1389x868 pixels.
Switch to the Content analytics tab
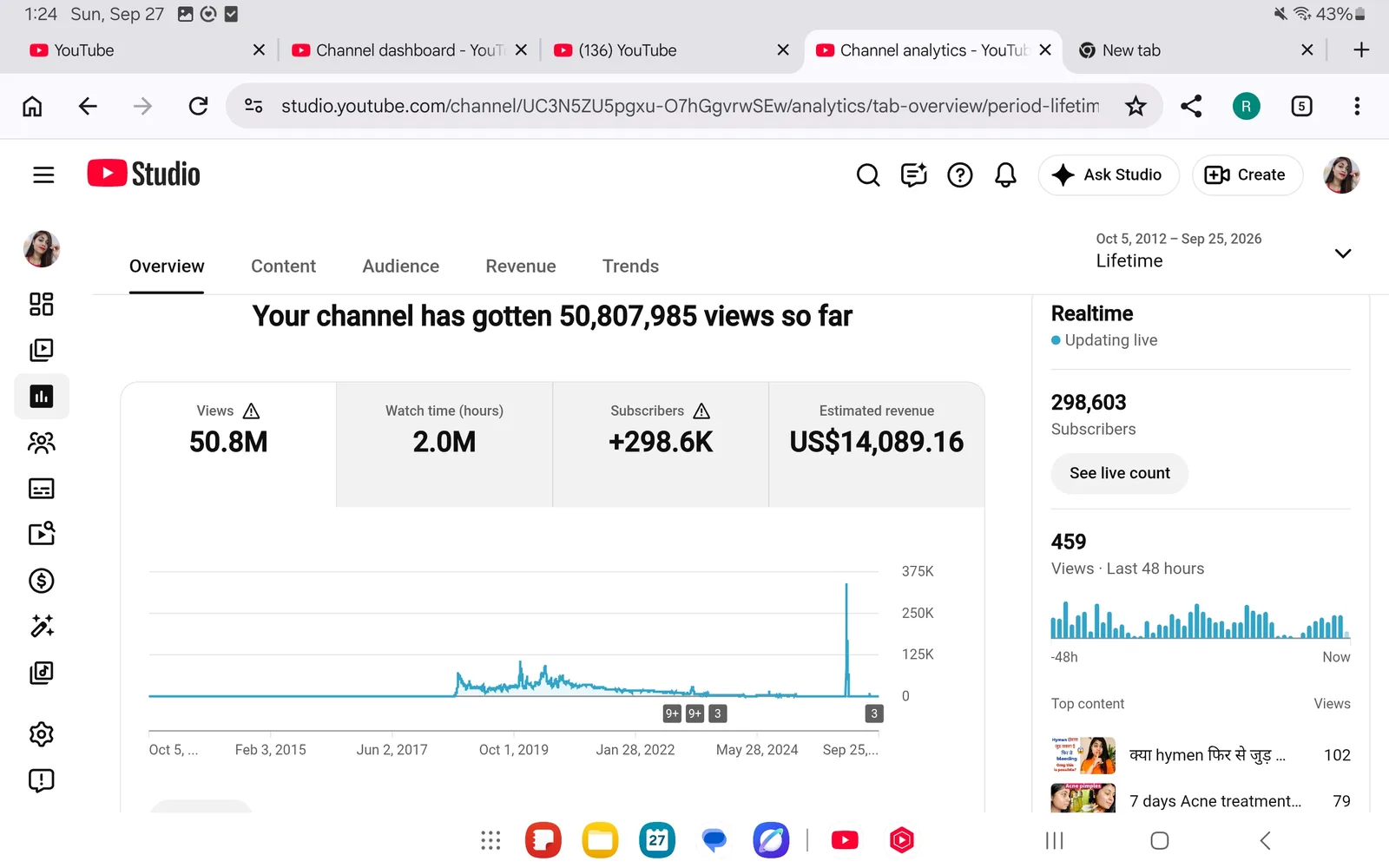coord(283,266)
